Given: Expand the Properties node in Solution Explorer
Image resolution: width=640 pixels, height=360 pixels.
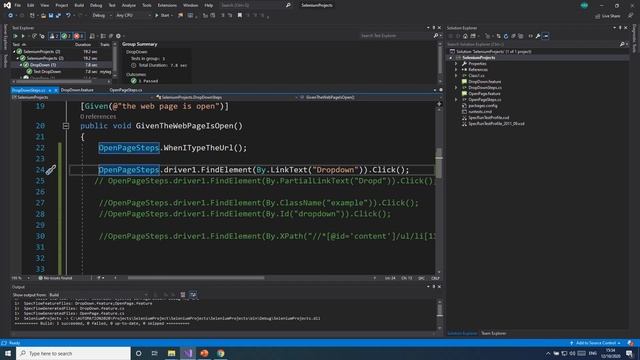Looking at the screenshot, I should [x=456, y=64].
